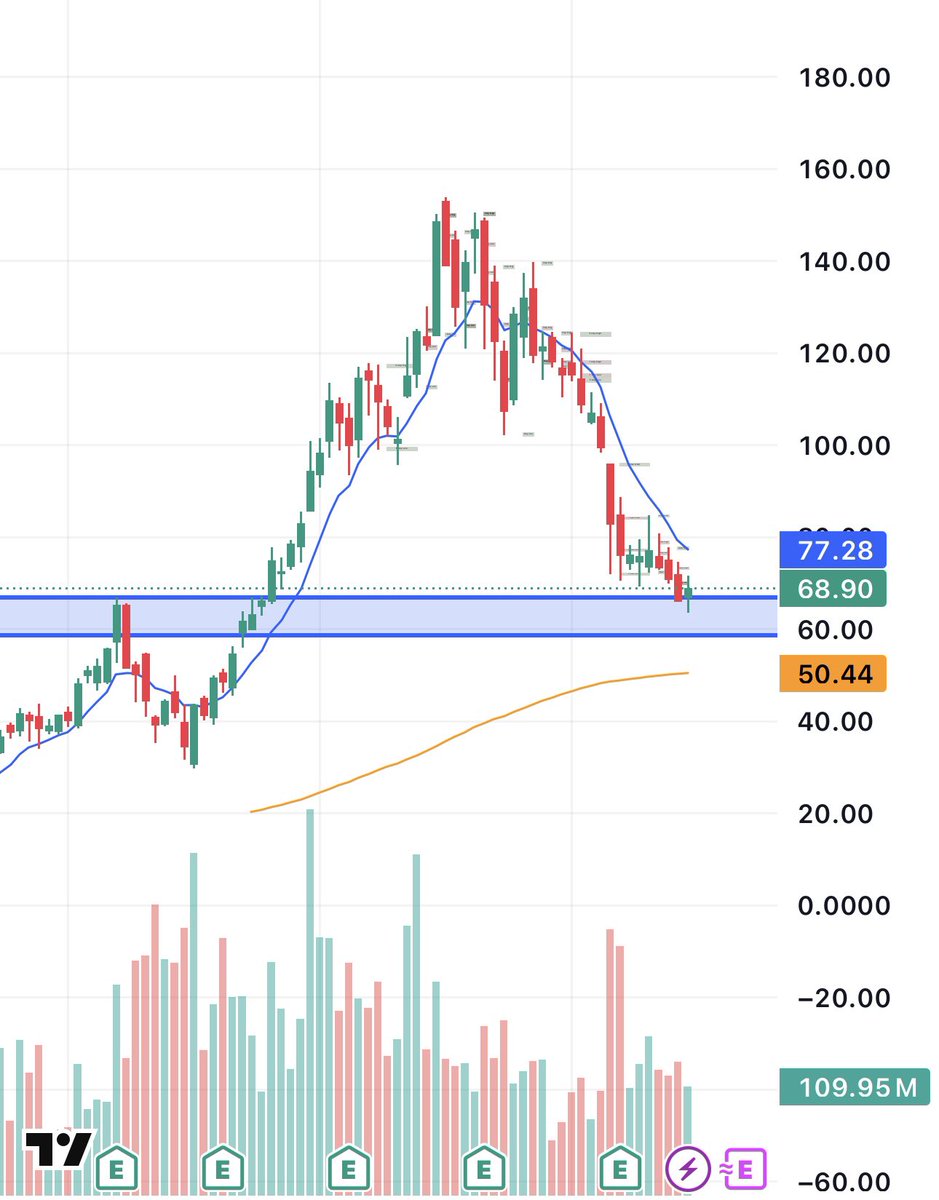Click the −60.00 axis label
This screenshot has width=939, height=1200.
[843, 1181]
